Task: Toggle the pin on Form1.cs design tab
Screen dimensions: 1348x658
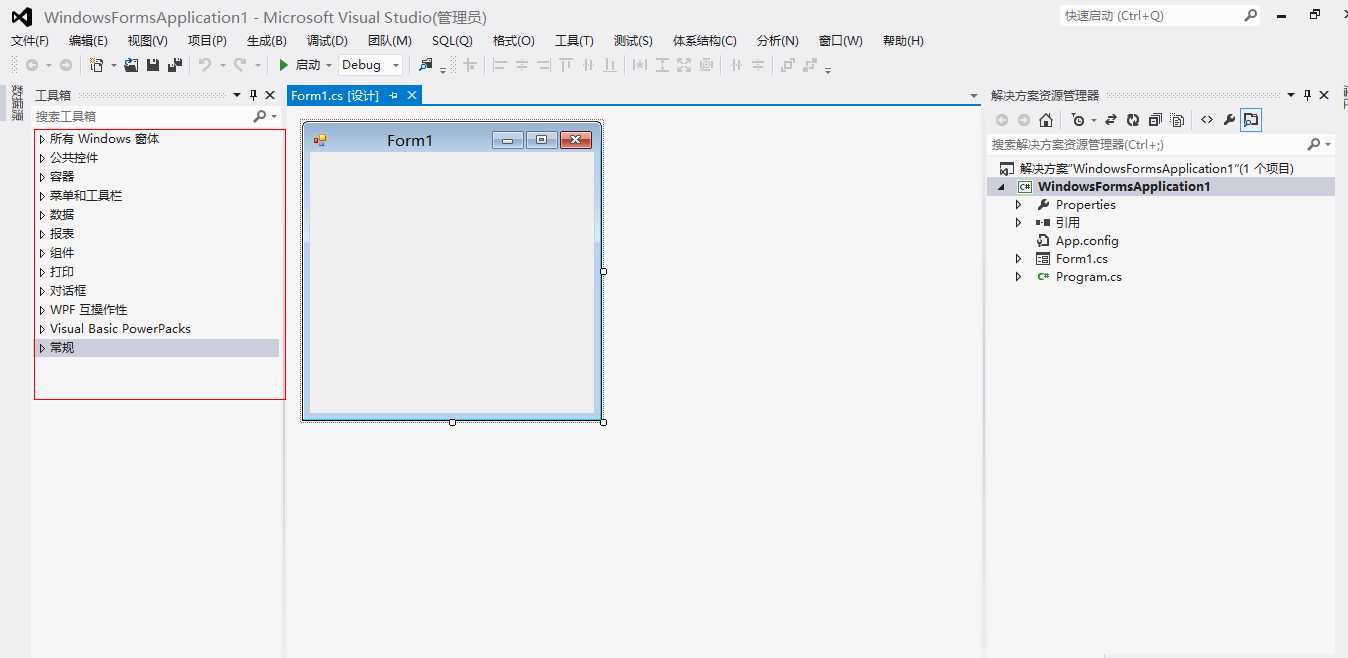Action: click(x=393, y=95)
